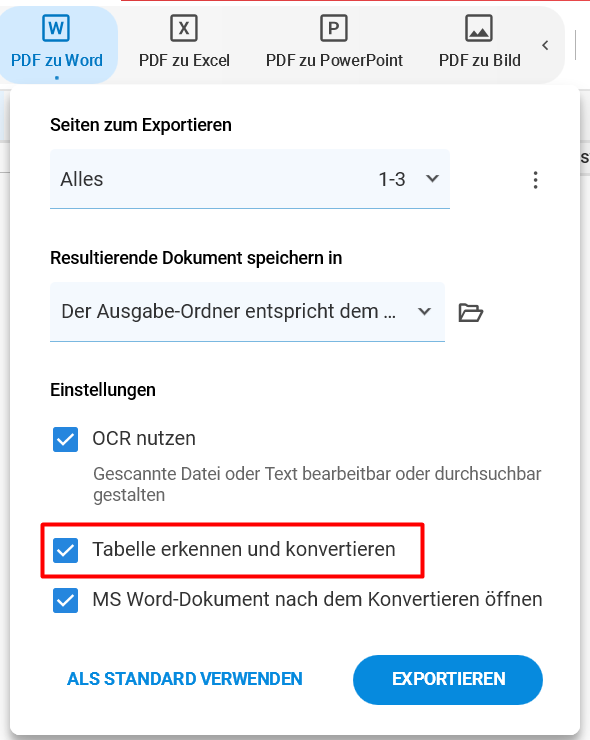Viewport: 590px width, 740px height.
Task: Click the OCR nutzen label text
Action: click(x=144, y=438)
